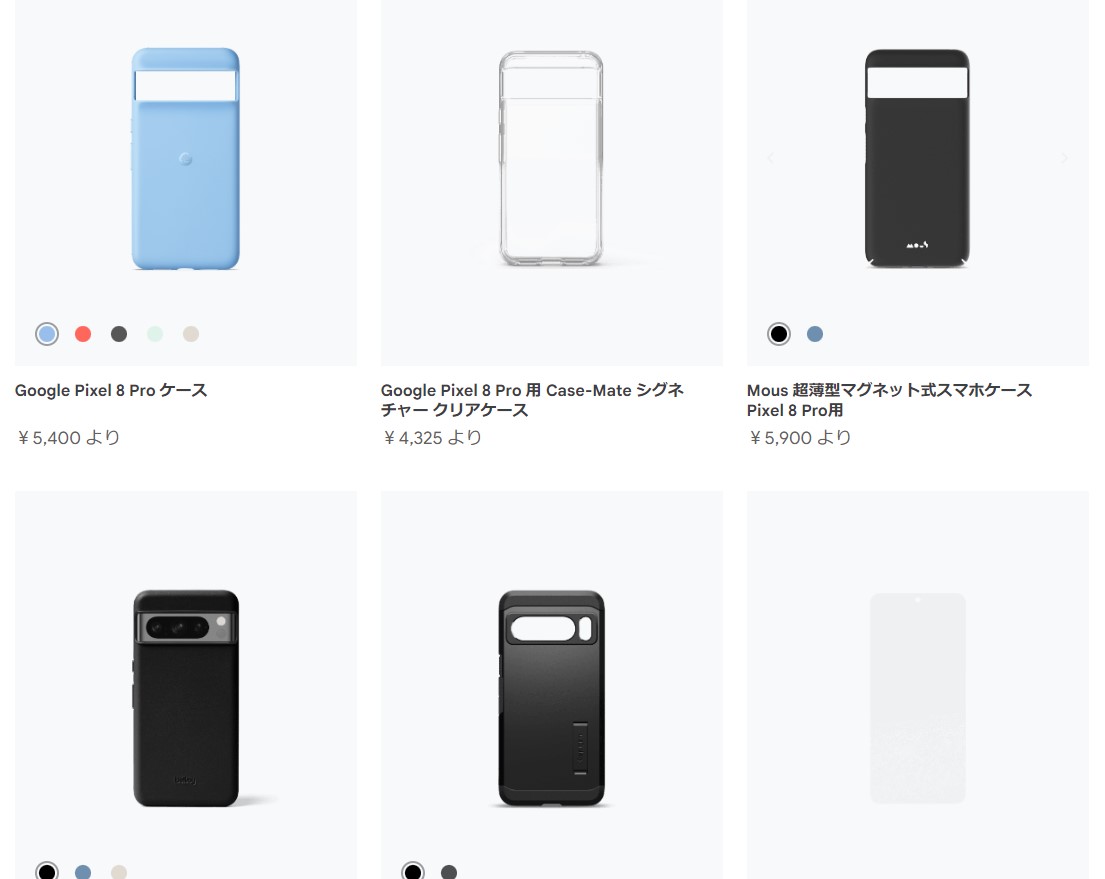The height and width of the screenshot is (879, 1105).
Task: Select the dark gray swatch for the kickstand case
Action: 449,872
